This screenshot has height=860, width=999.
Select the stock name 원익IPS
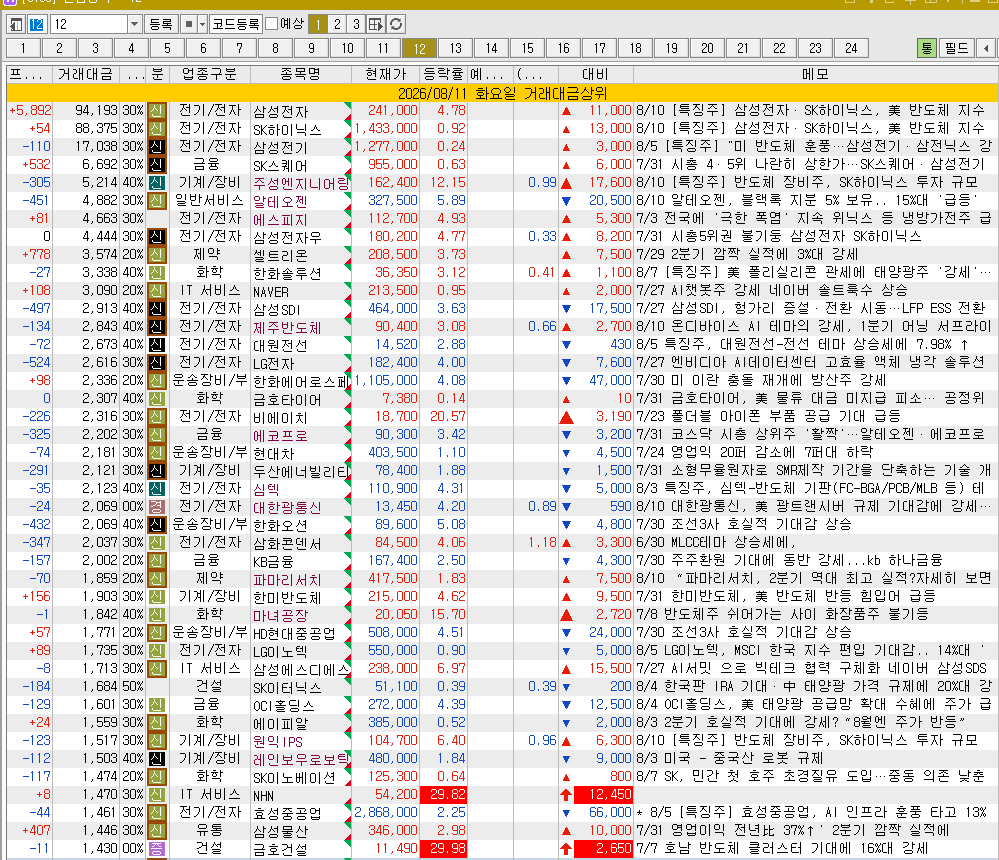278,742
